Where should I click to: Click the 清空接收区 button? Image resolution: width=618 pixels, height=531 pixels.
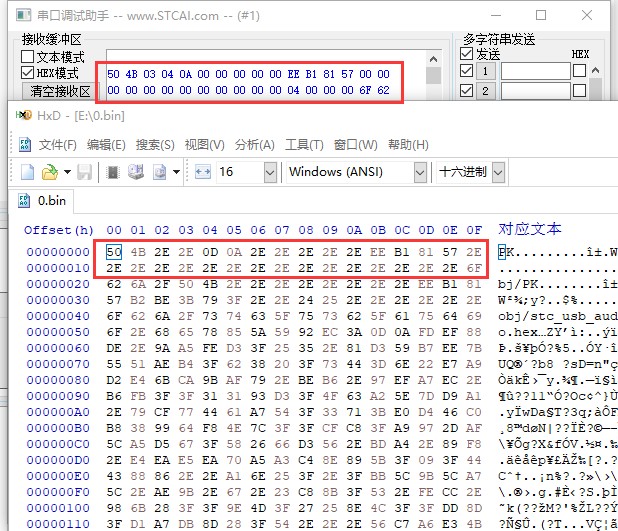click(60, 91)
